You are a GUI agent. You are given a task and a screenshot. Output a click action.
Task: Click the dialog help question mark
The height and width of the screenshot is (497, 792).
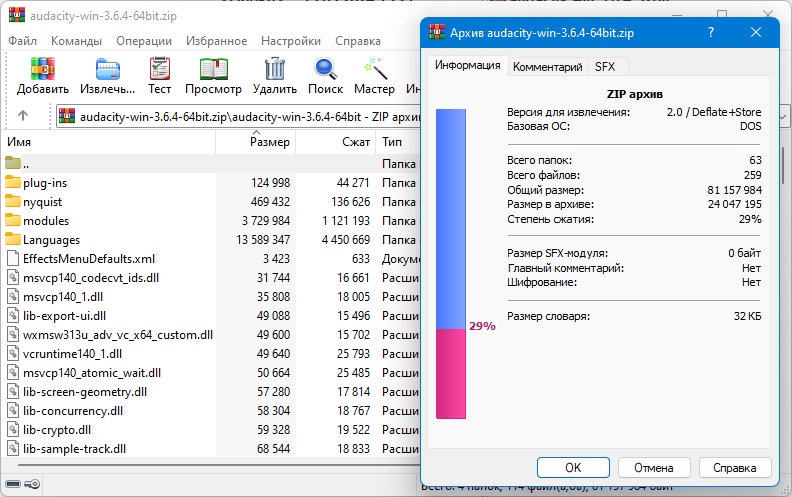coord(711,32)
